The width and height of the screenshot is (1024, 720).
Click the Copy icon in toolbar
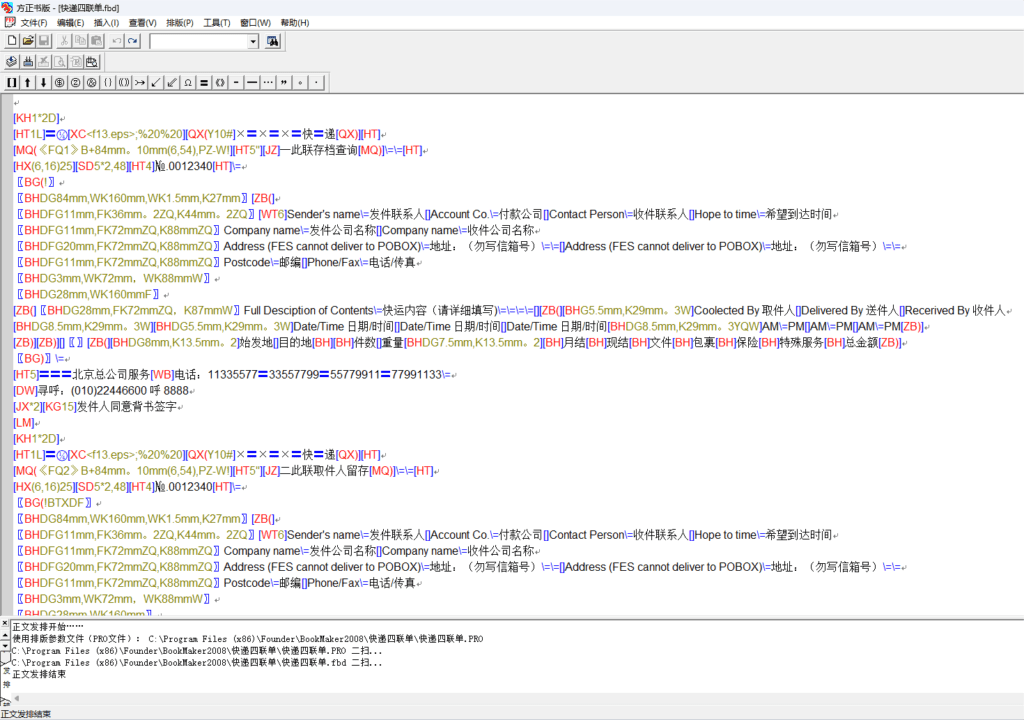pos(80,41)
